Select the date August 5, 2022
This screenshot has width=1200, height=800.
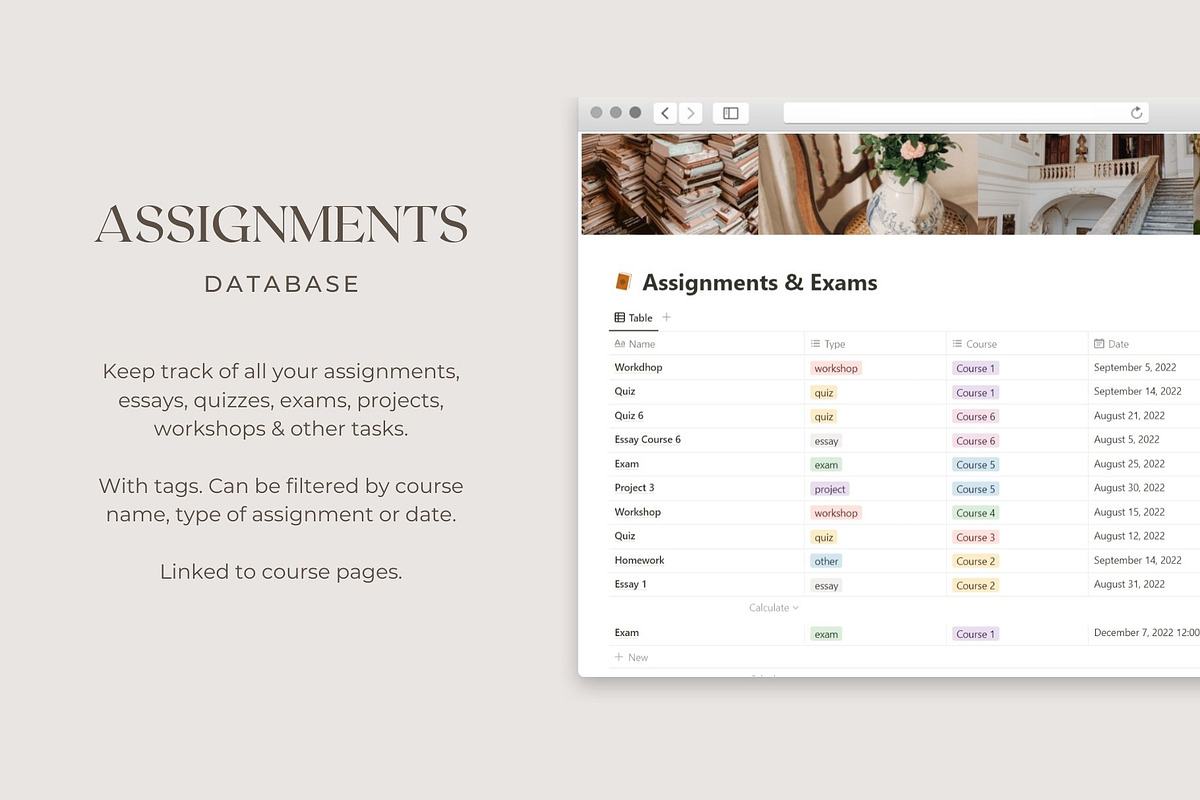tap(1127, 439)
